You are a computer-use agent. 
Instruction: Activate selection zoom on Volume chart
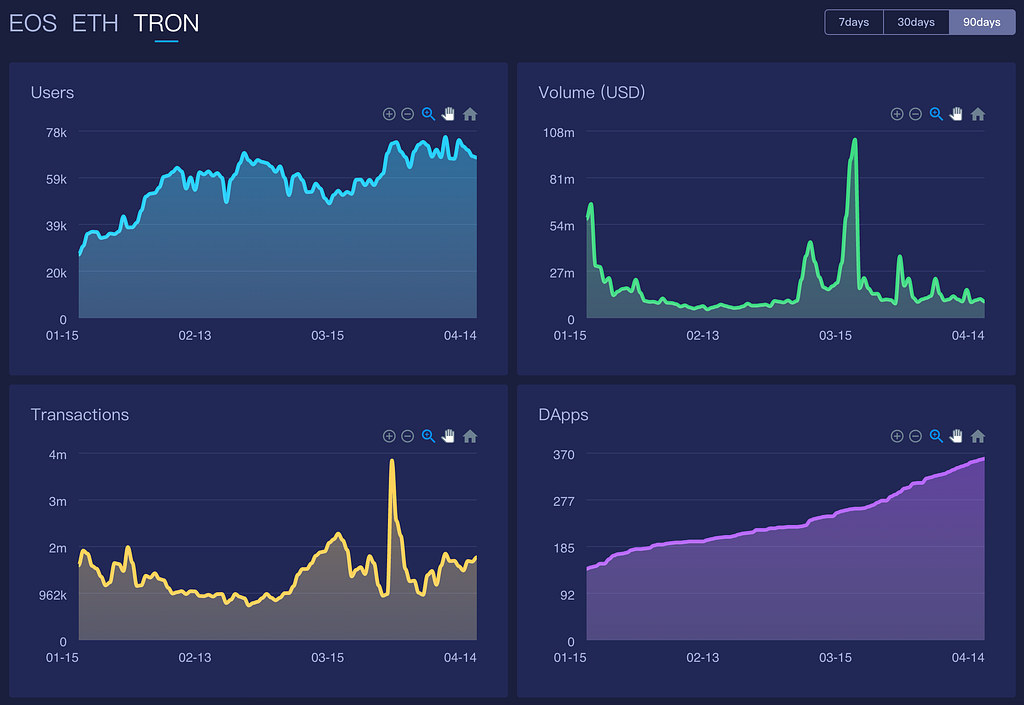click(936, 114)
